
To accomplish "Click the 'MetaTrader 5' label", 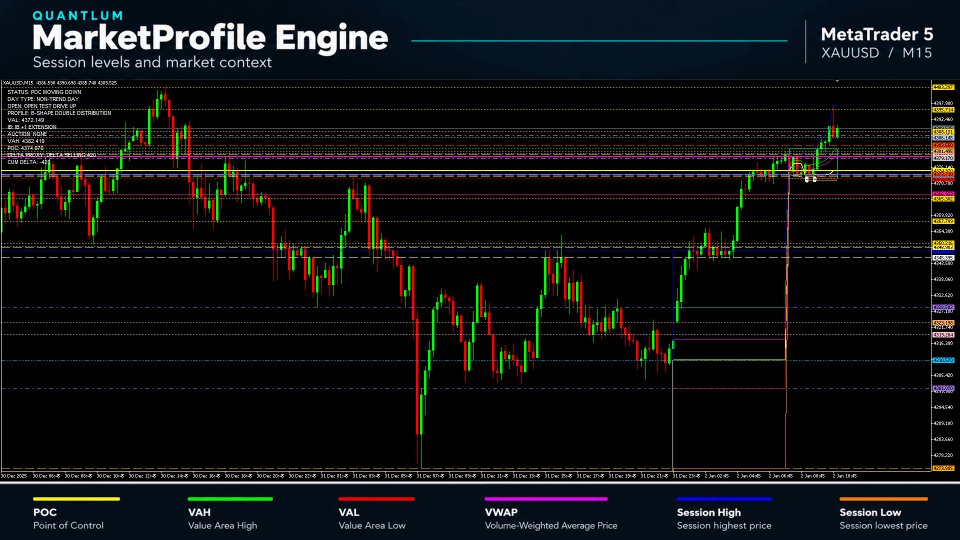I will click(x=877, y=34).
